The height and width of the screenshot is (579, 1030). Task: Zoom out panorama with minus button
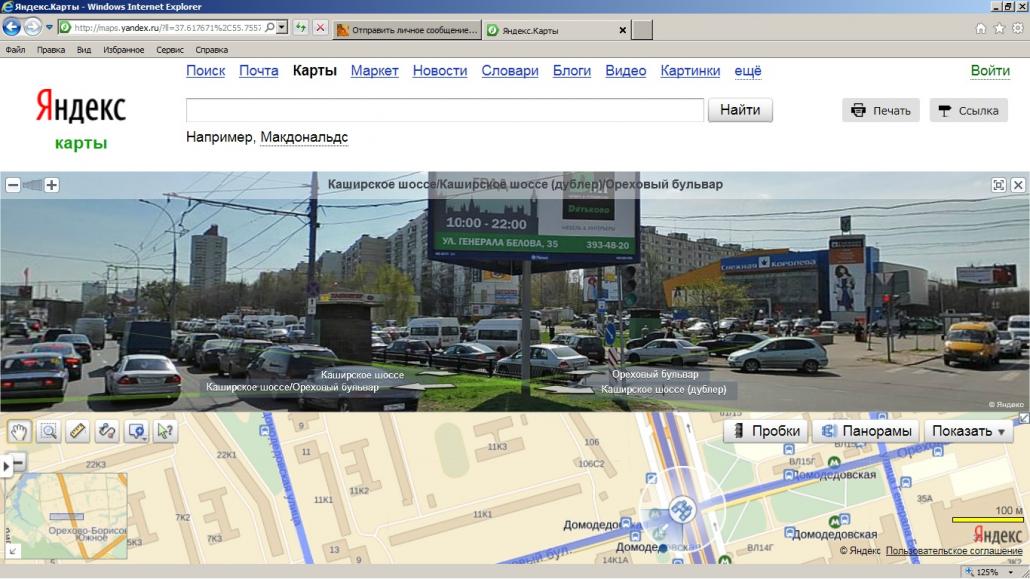pyautogui.click(x=13, y=185)
